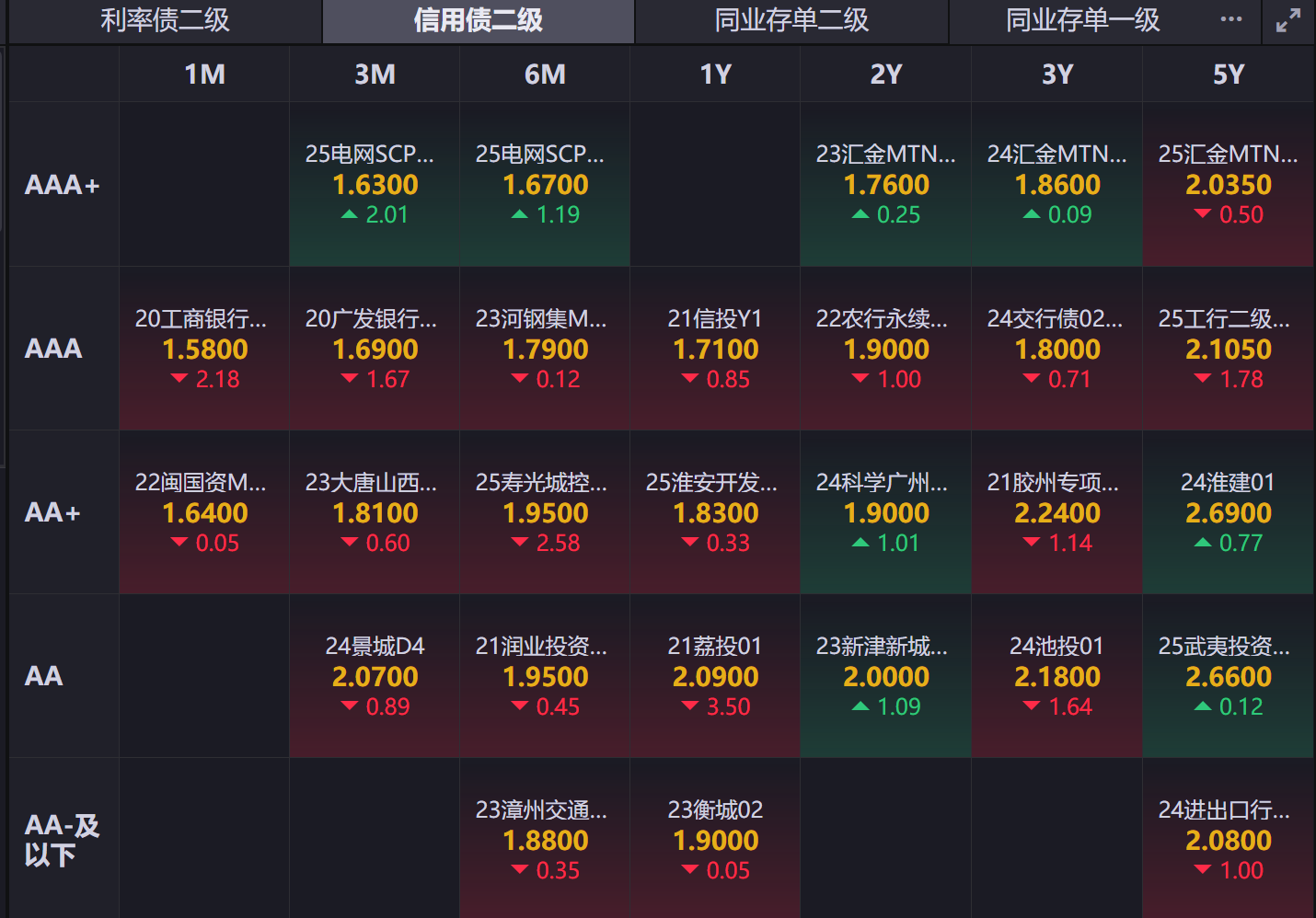Select the 25汇金MTN cell at 2.0350
Screen dimensions: 1316x918
point(1228,184)
